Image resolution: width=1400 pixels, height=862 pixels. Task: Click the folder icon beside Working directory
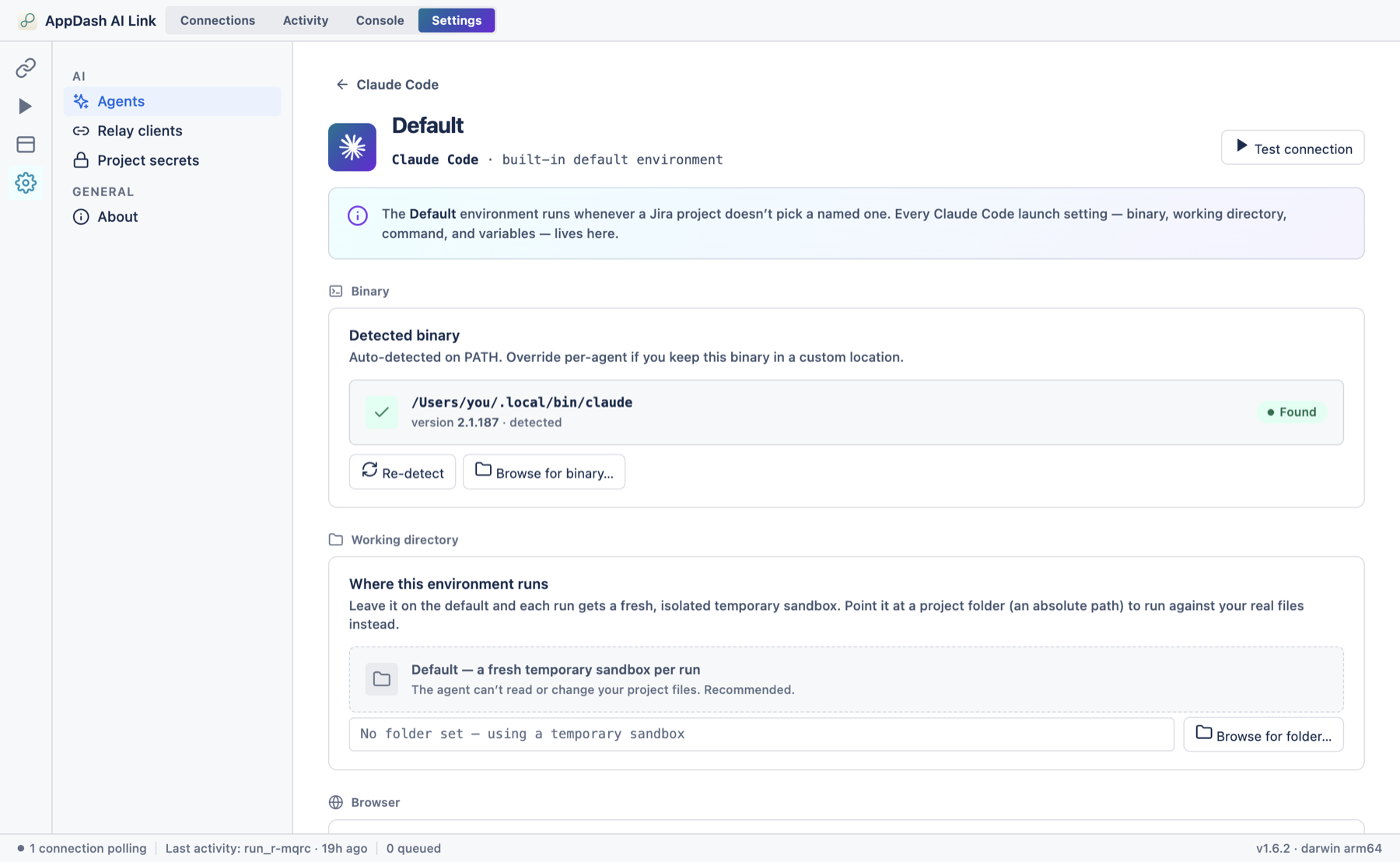pyautogui.click(x=336, y=540)
